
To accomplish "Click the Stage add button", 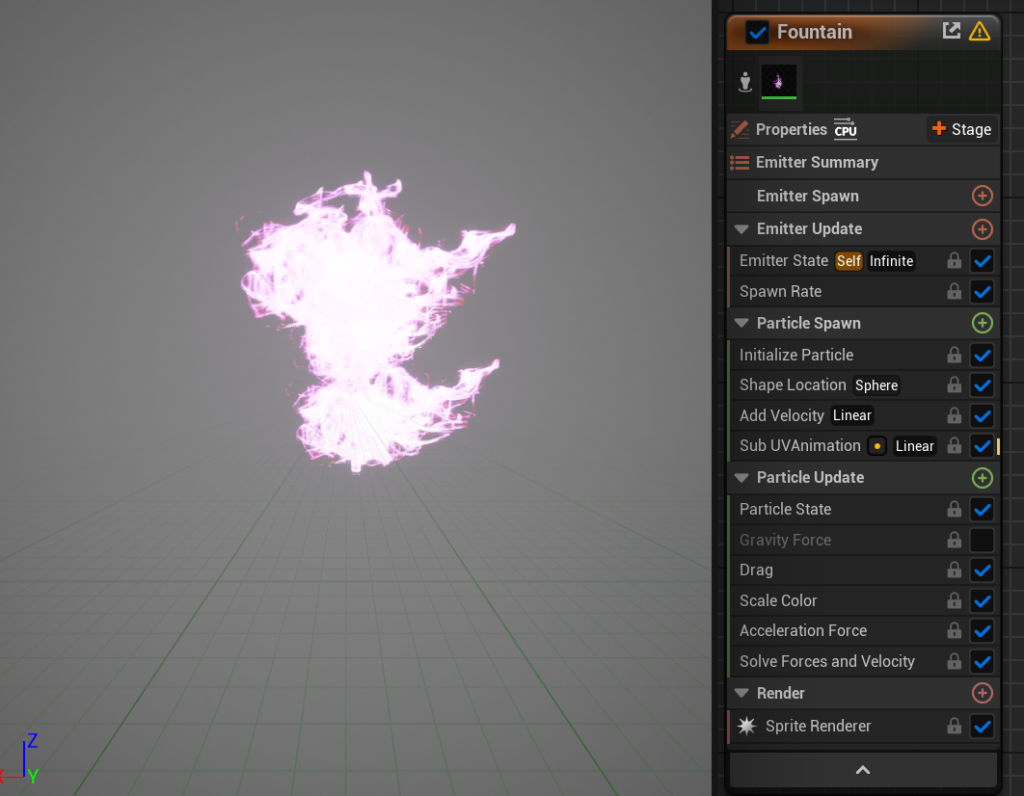I will pos(960,129).
